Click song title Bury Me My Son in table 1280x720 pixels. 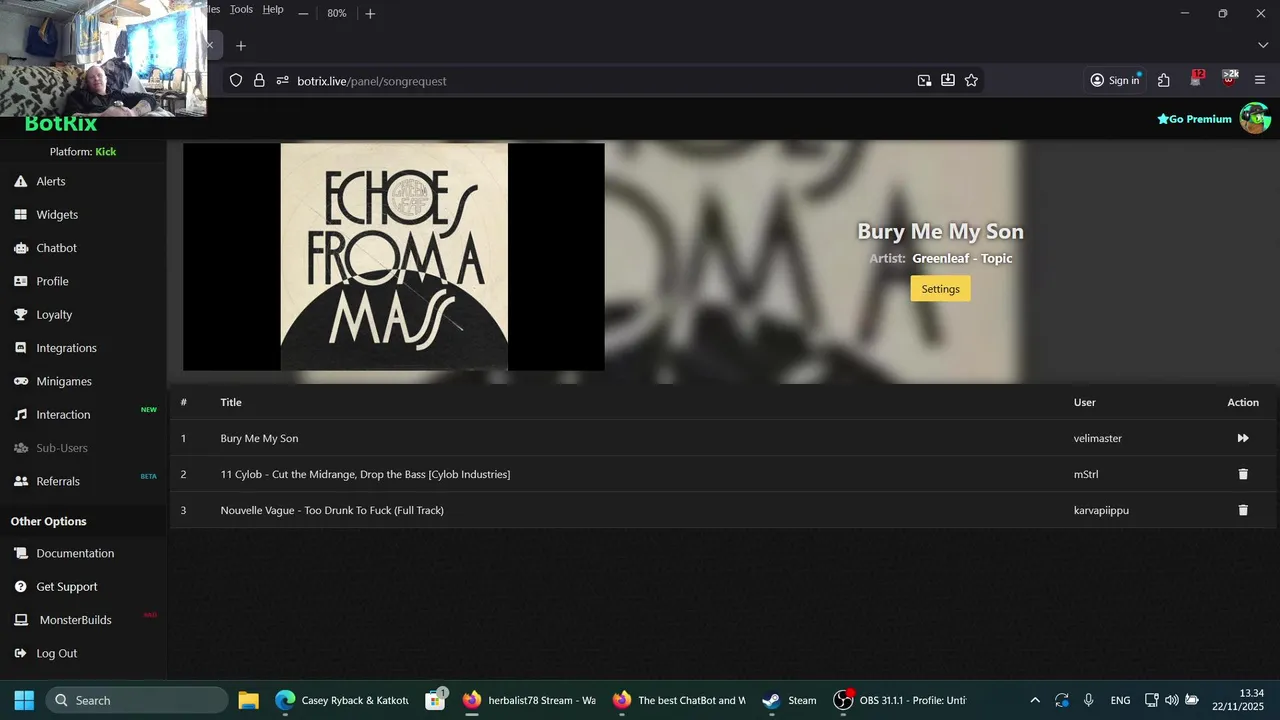point(259,438)
